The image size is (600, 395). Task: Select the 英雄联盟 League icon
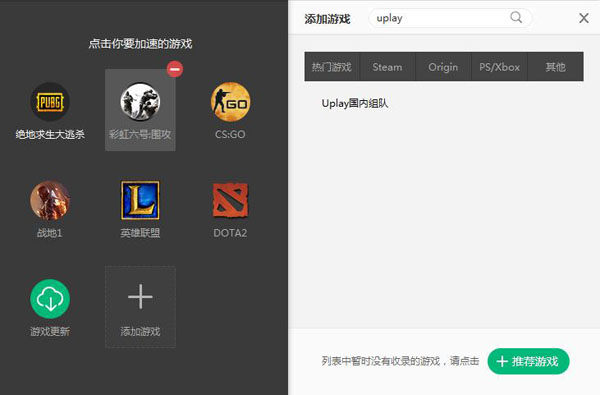coord(140,201)
